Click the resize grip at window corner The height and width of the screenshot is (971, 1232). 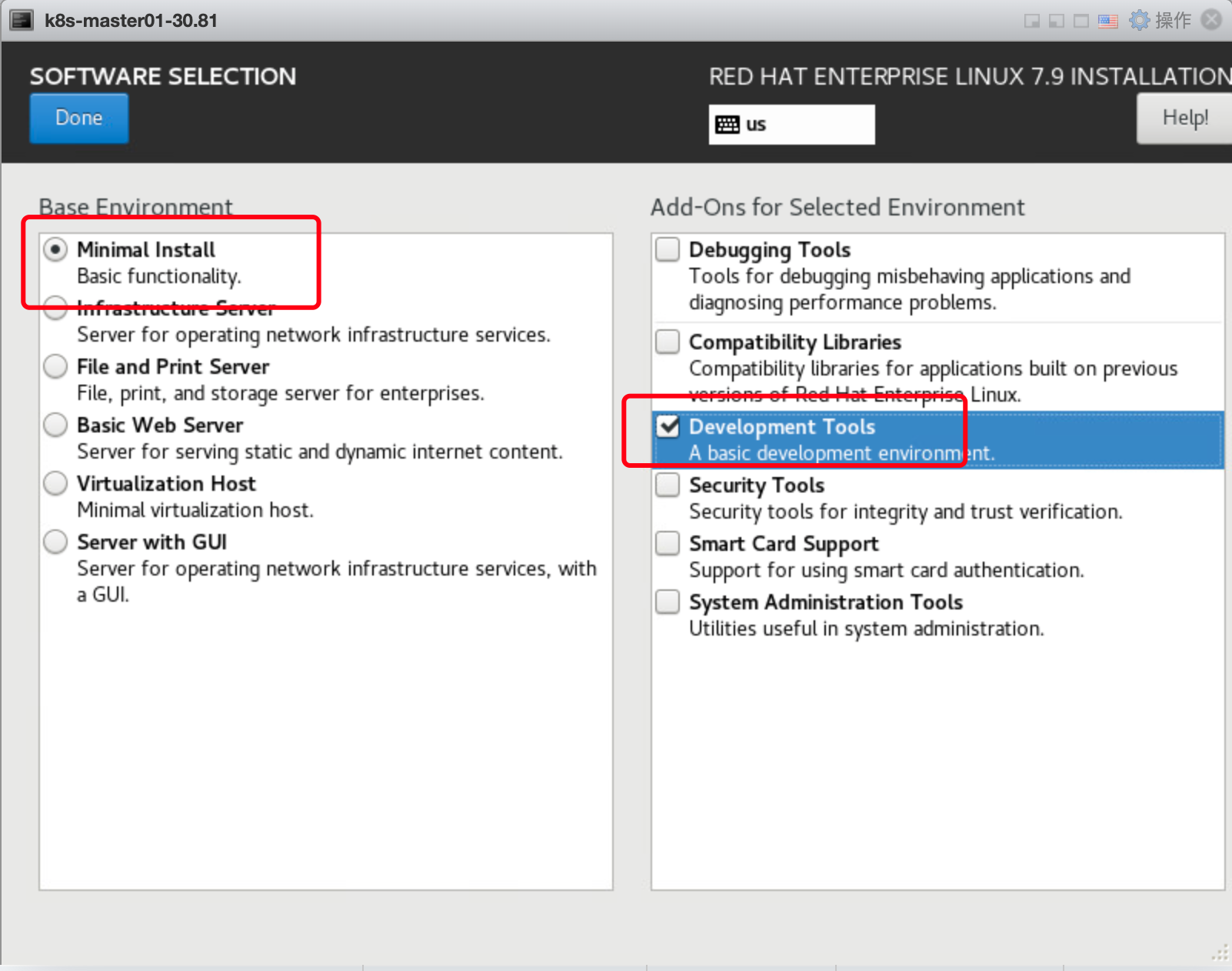pos(1220,953)
